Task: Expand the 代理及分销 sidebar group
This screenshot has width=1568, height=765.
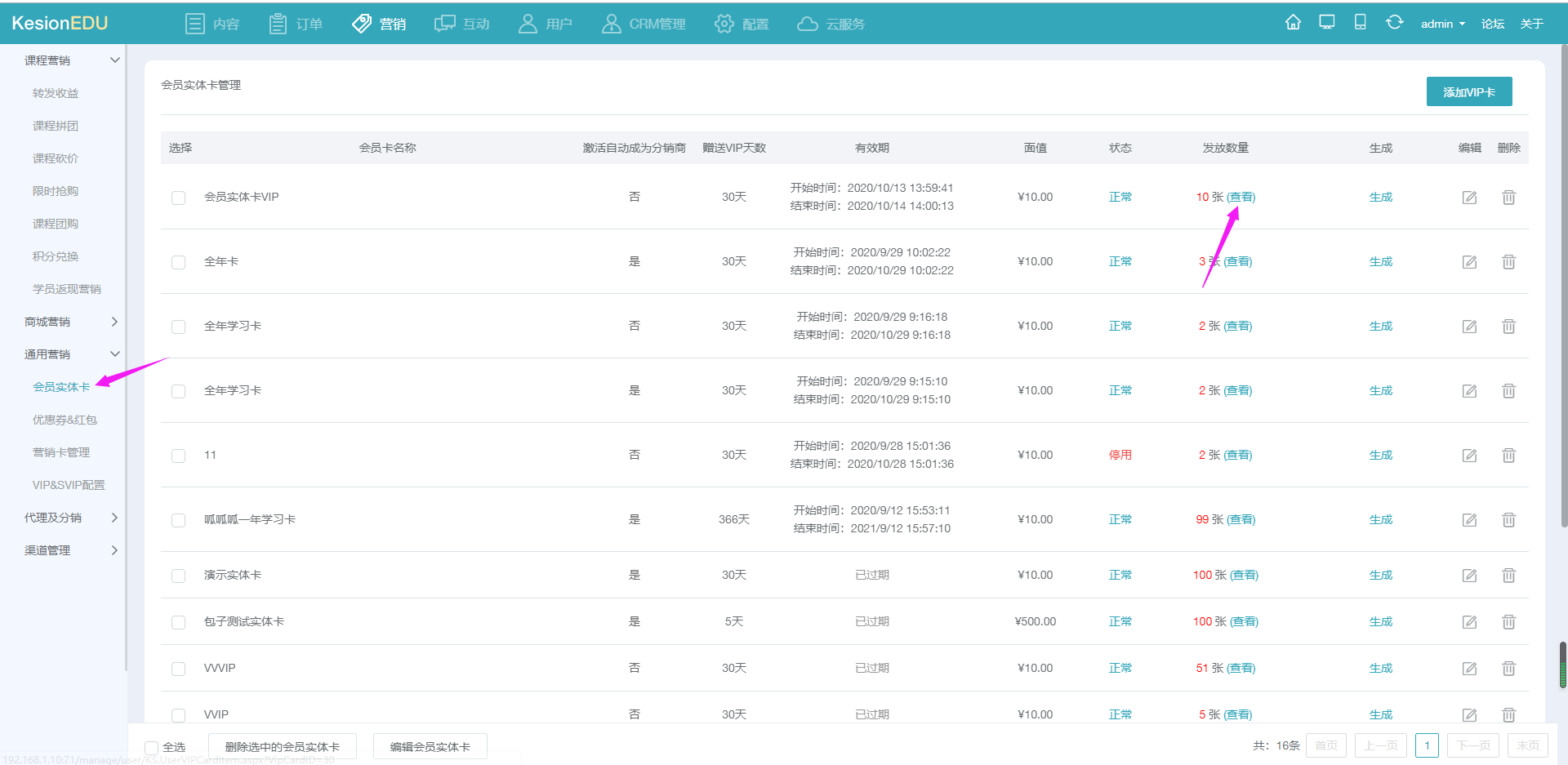Action: click(70, 518)
